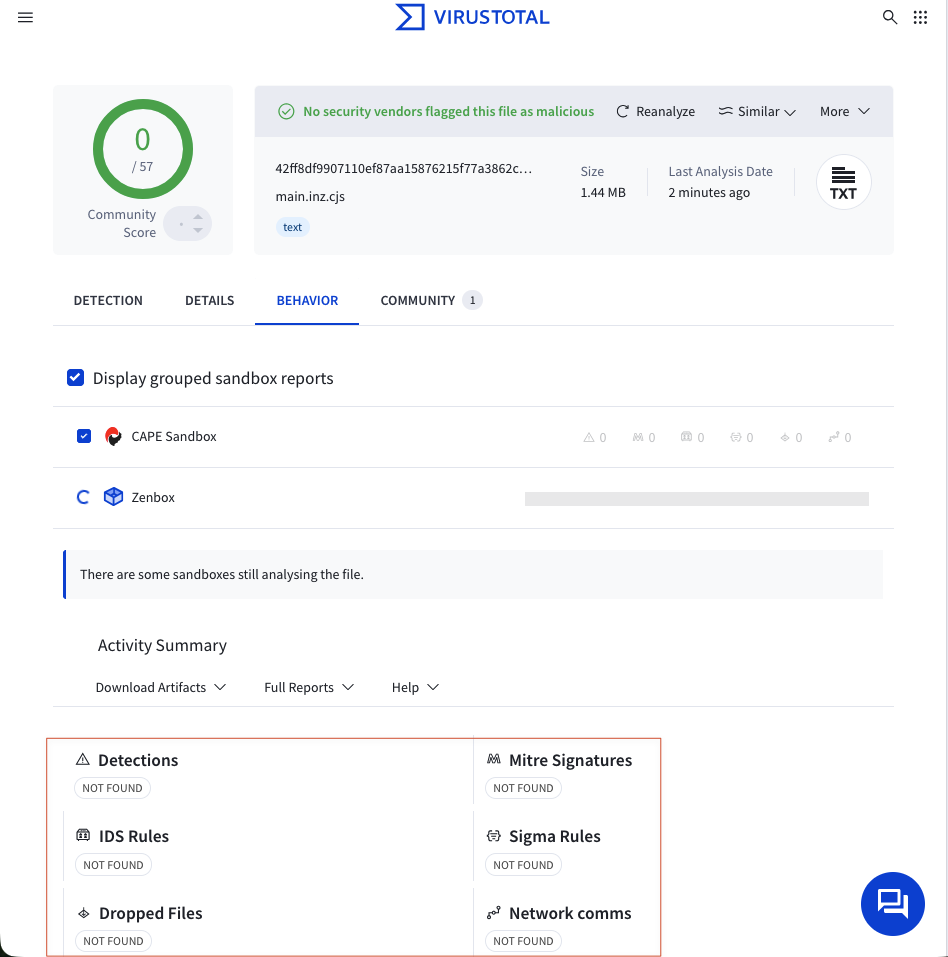Click the VirusTotal logo
This screenshot has height=957, width=948.
pos(472,17)
